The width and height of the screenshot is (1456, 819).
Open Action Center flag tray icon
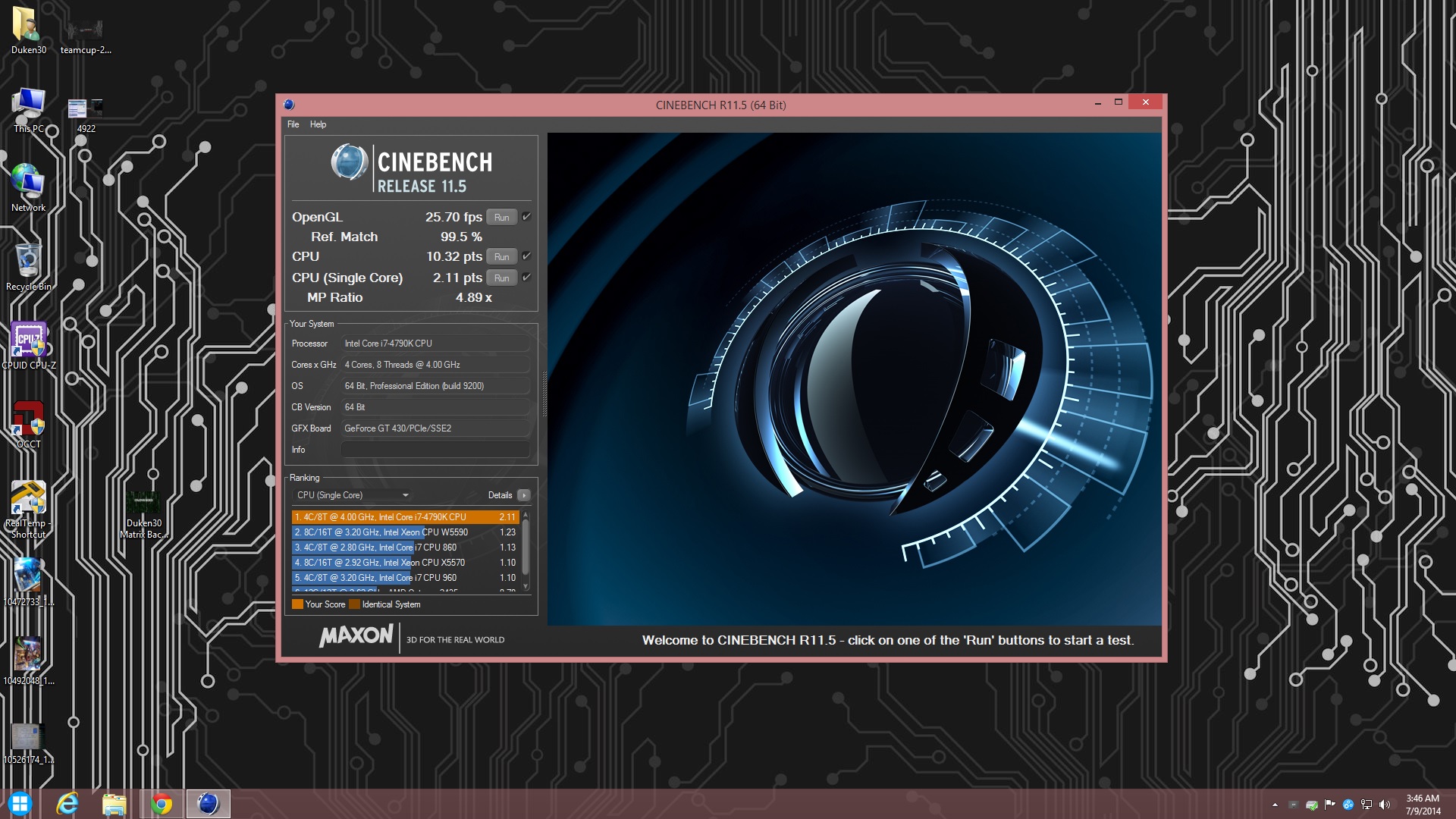[x=1330, y=805]
